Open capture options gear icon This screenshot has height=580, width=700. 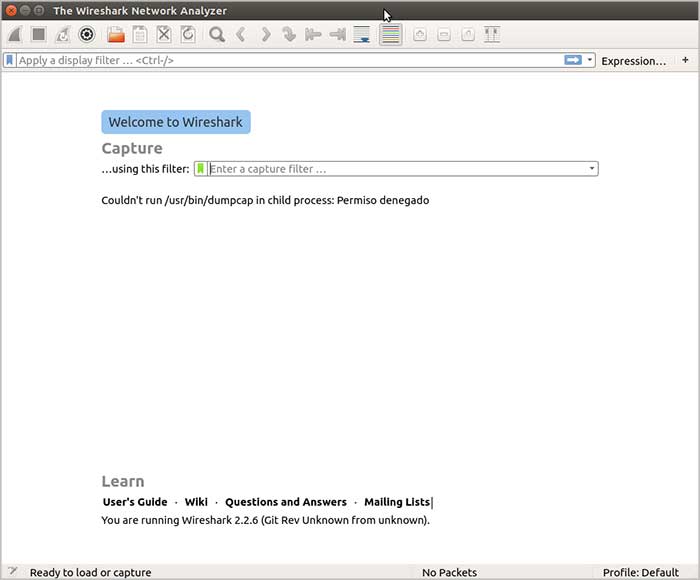(87, 34)
